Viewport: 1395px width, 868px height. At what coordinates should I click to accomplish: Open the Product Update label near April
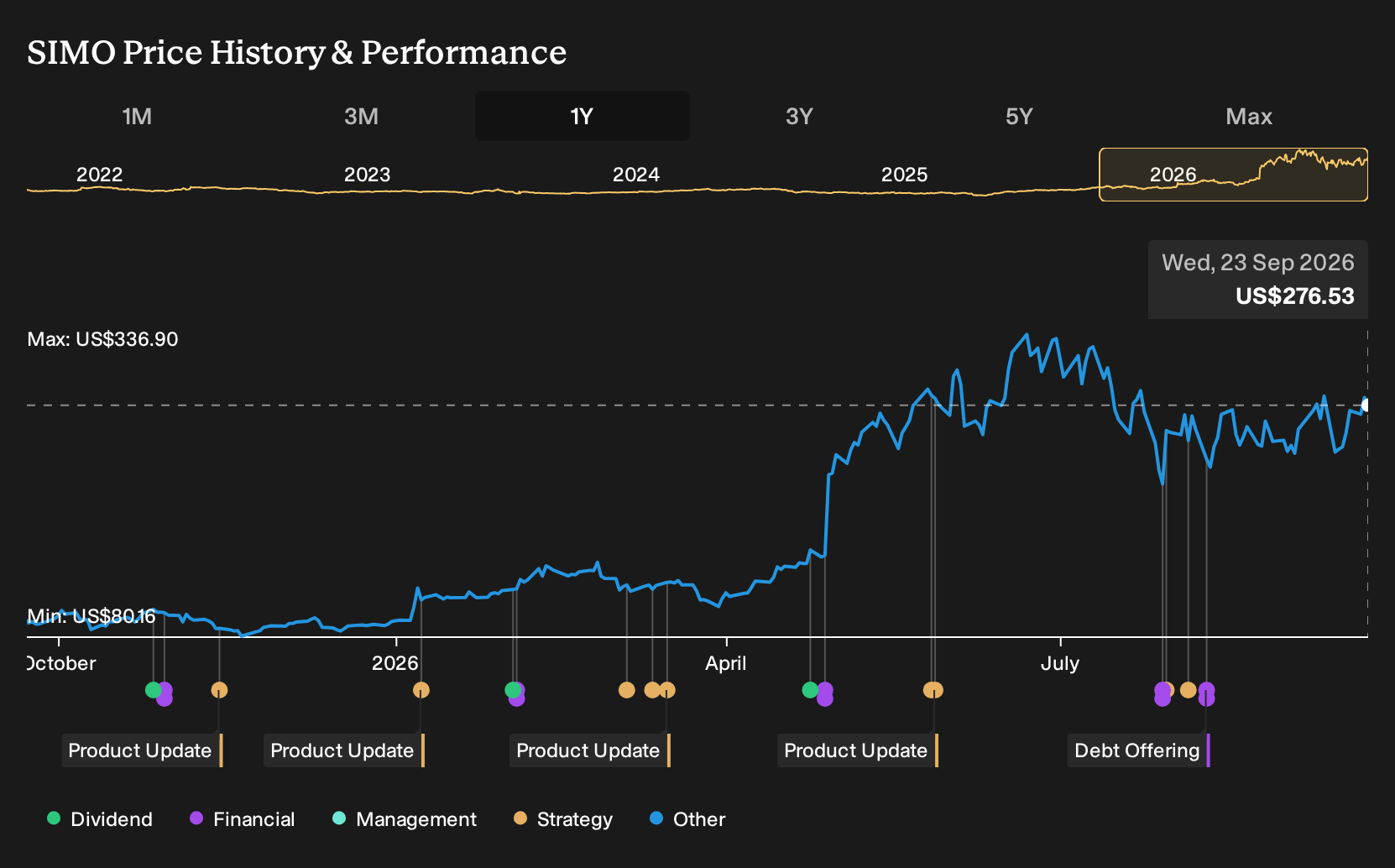[857, 750]
